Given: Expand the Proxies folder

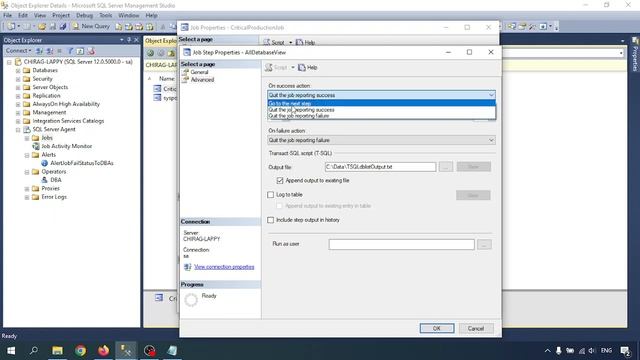Looking at the screenshot, I should point(27,189).
